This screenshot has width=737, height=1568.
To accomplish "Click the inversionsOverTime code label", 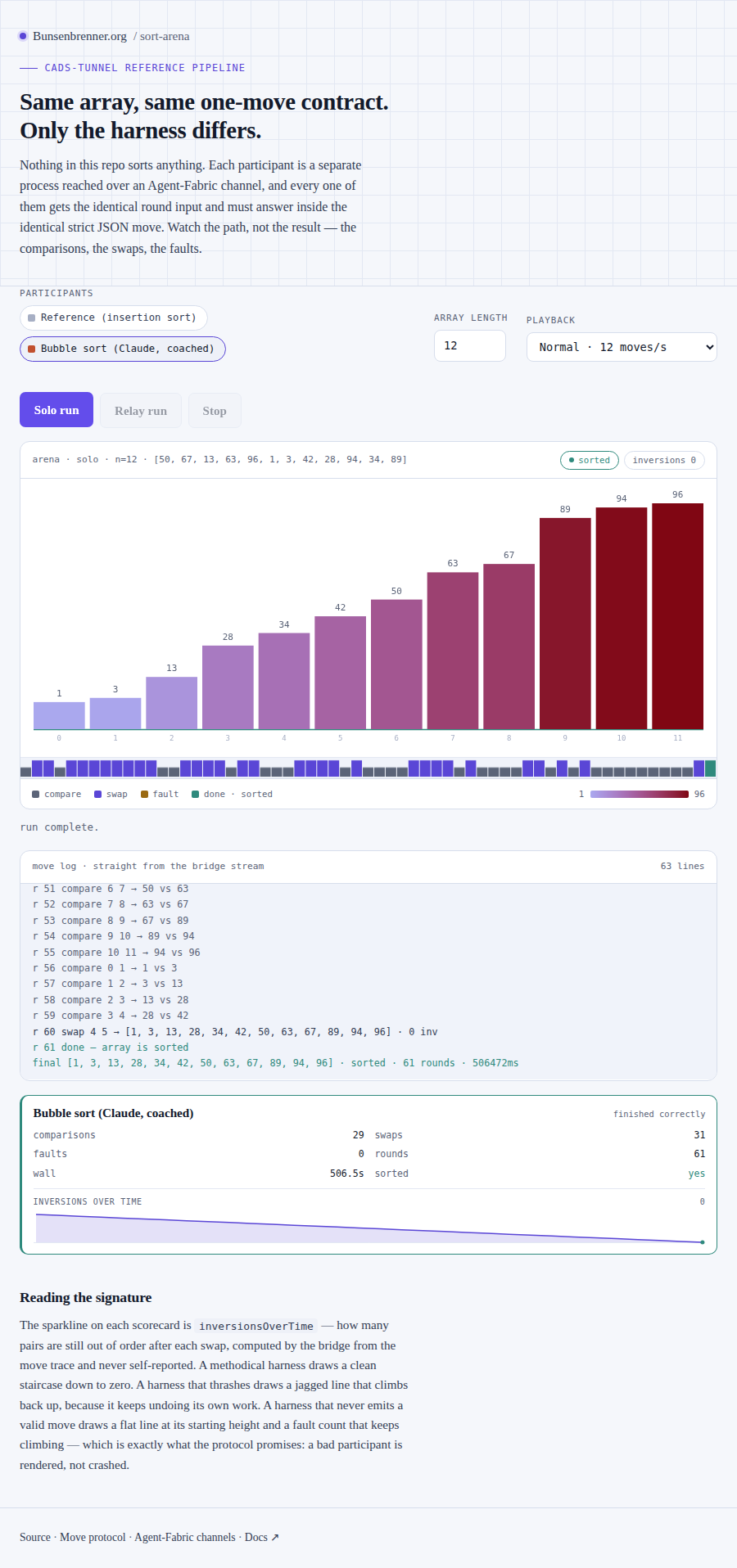I will point(256,1326).
